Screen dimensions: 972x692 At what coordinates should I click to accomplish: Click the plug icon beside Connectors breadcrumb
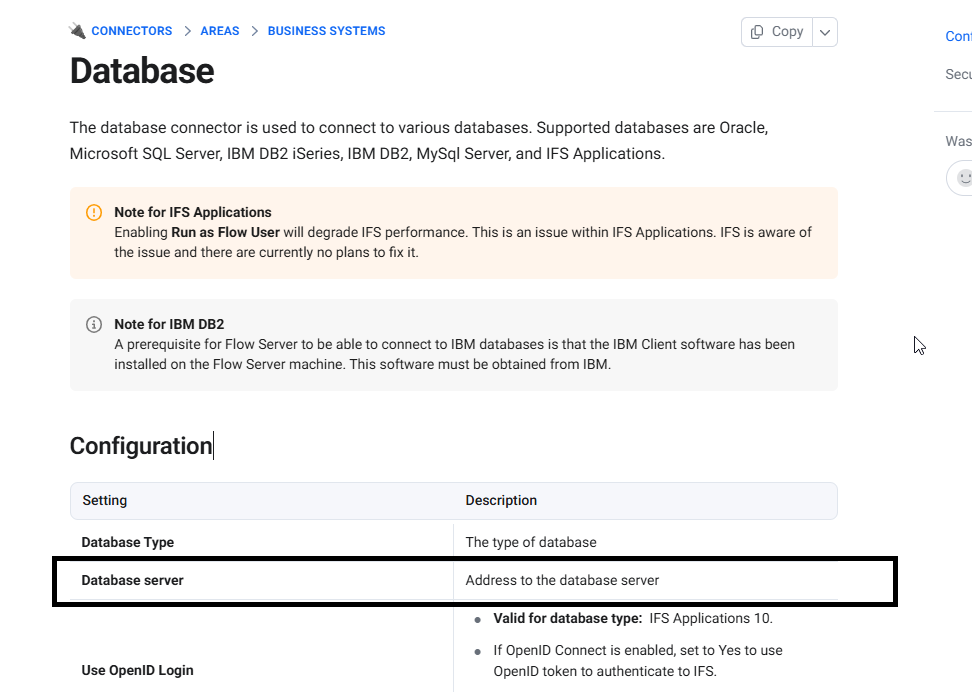pyautogui.click(x=77, y=31)
